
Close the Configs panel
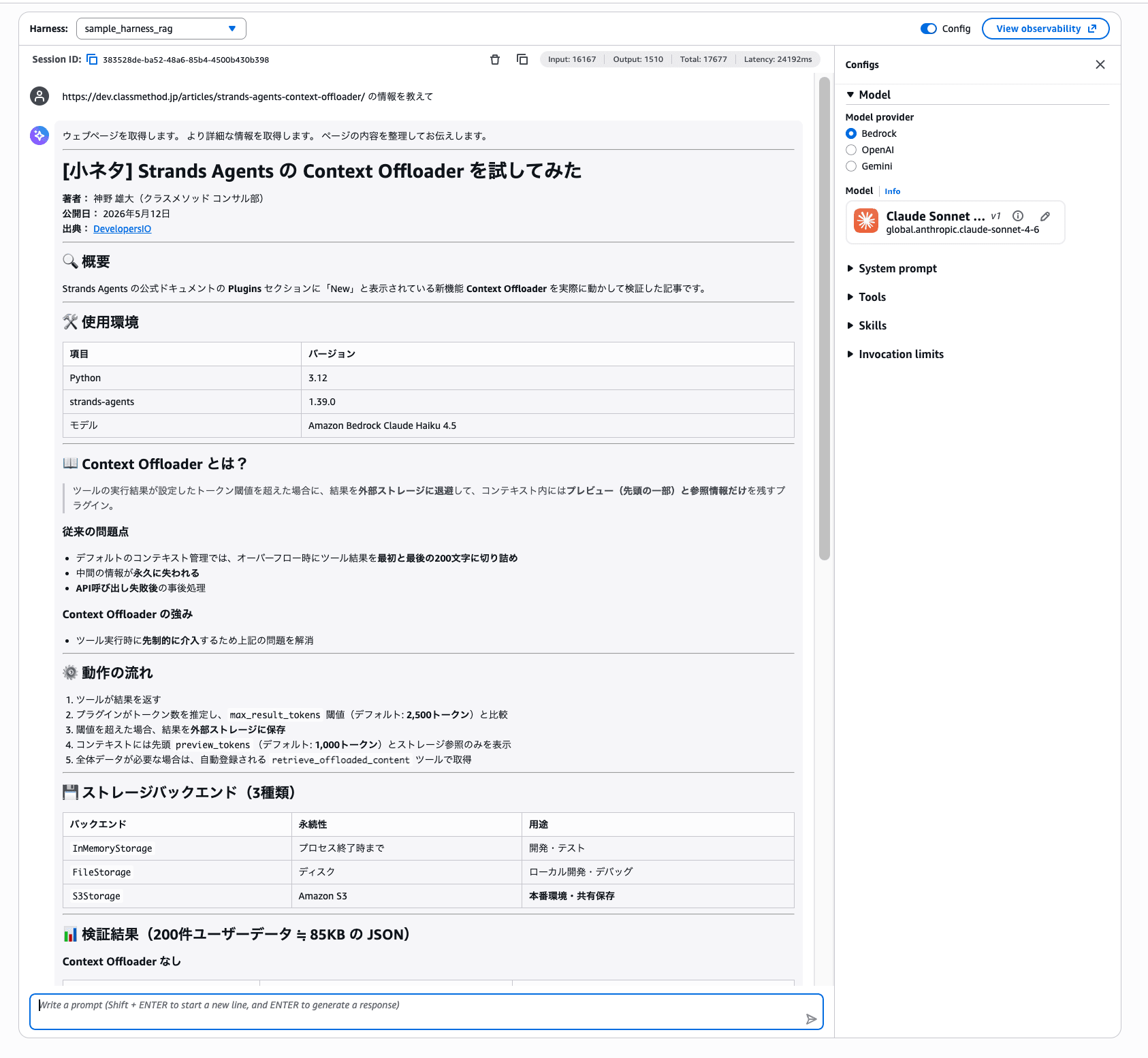click(1100, 65)
